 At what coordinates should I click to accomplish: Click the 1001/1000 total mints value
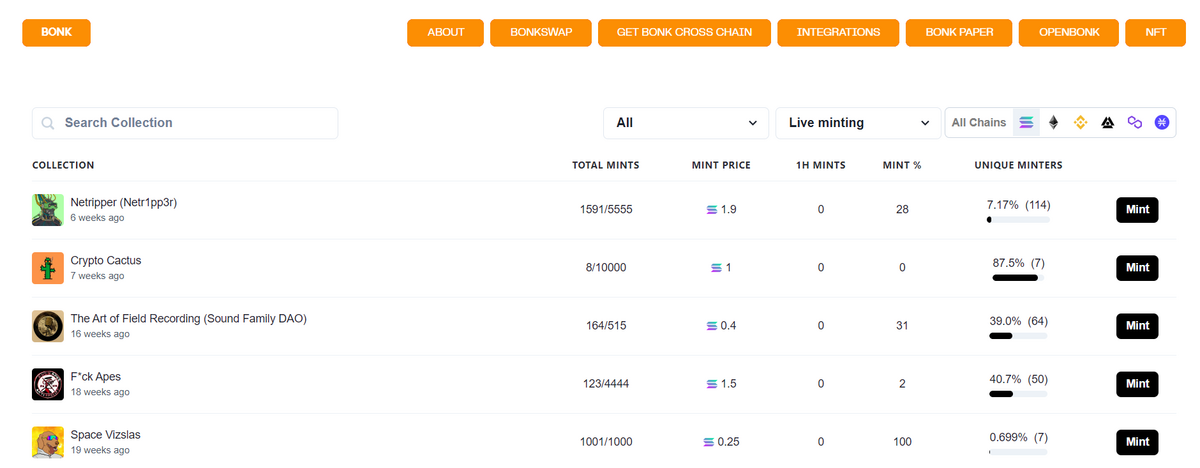tap(606, 442)
